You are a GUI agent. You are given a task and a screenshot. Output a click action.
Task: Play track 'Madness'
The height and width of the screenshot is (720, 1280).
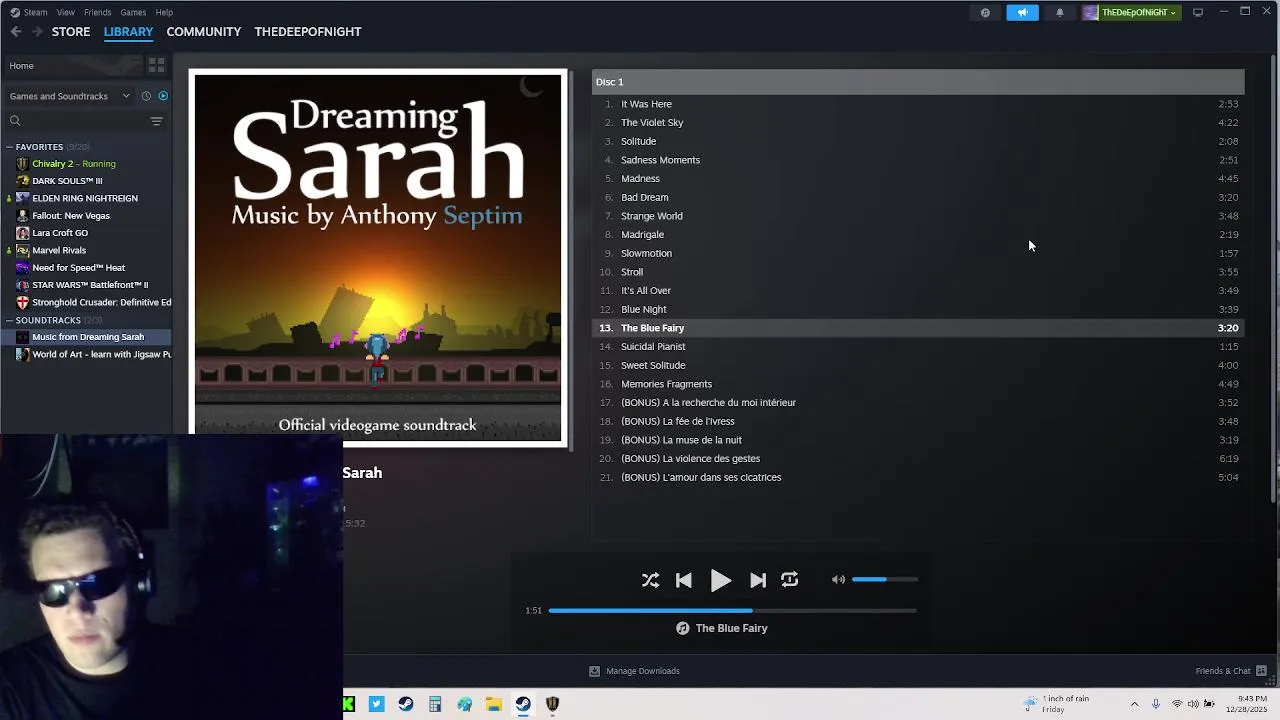(x=918, y=179)
